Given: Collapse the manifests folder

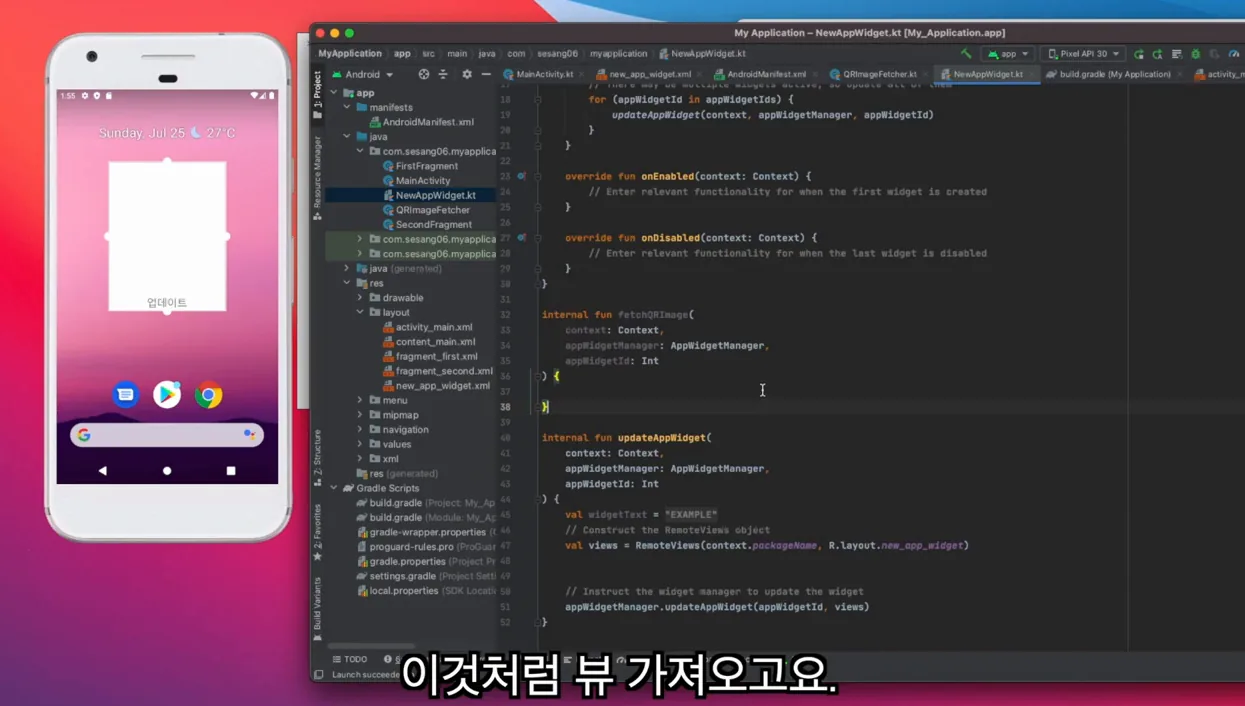Looking at the screenshot, I should [x=347, y=107].
